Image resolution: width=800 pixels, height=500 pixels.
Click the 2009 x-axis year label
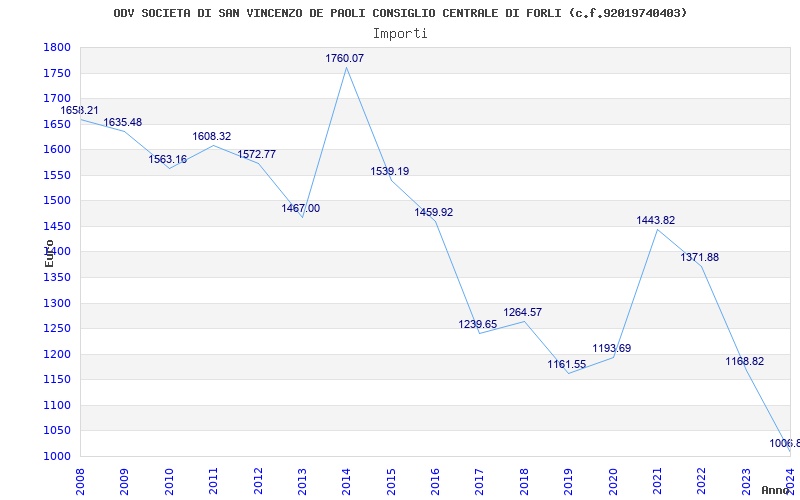[x=125, y=481]
